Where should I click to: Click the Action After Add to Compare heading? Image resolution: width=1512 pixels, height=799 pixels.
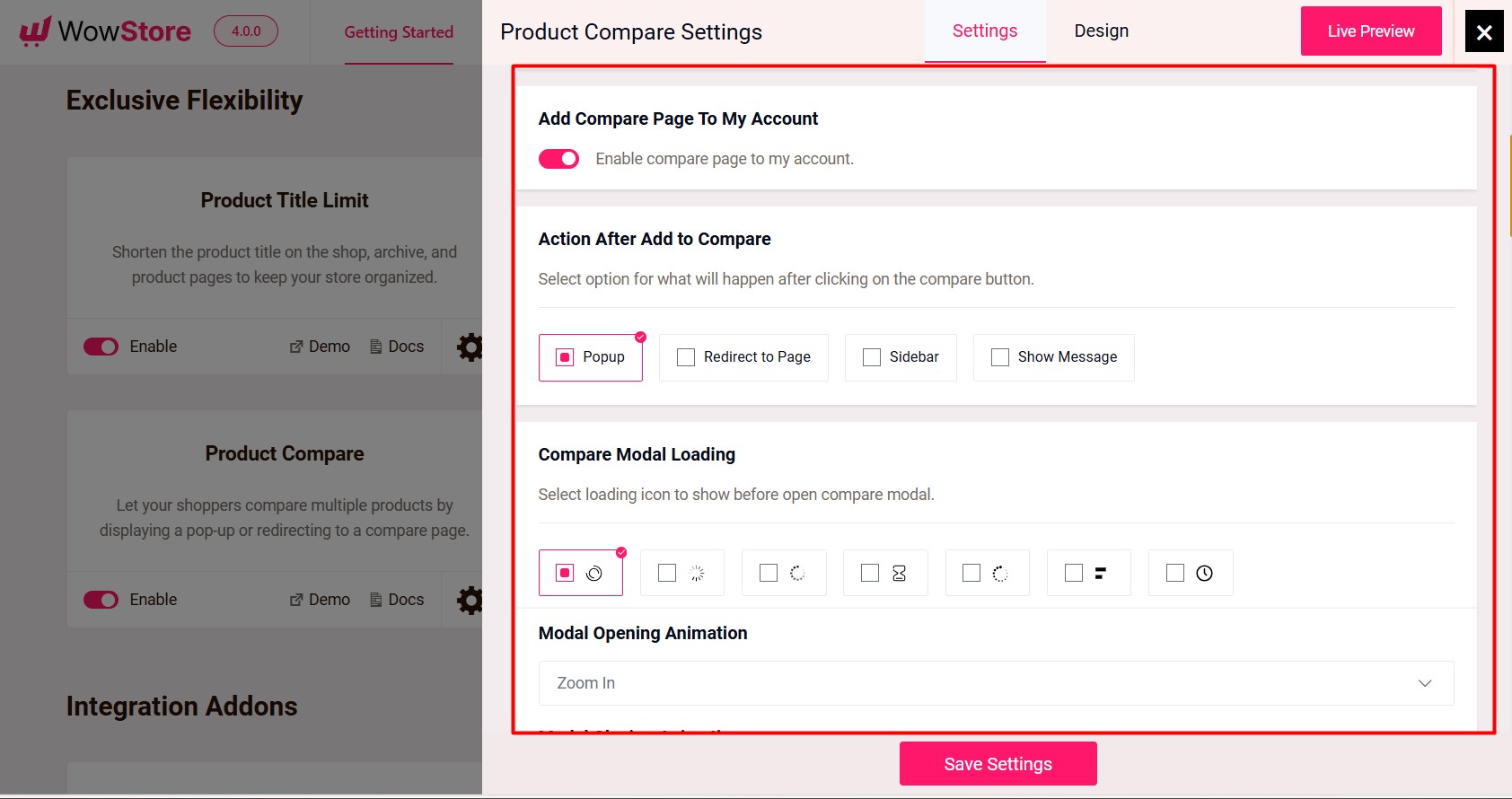tap(655, 239)
